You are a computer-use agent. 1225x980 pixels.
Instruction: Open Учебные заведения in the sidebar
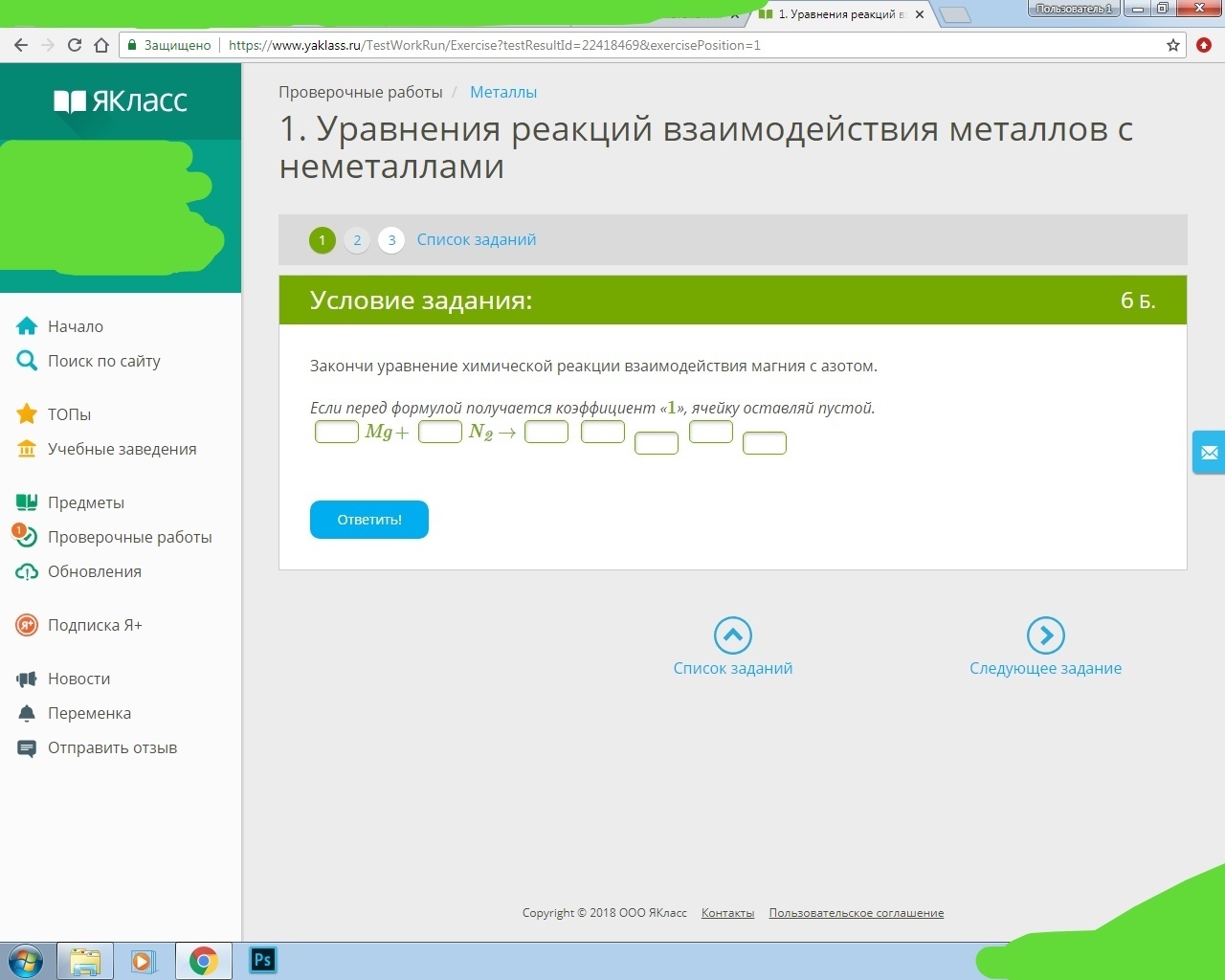tap(122, 449)
